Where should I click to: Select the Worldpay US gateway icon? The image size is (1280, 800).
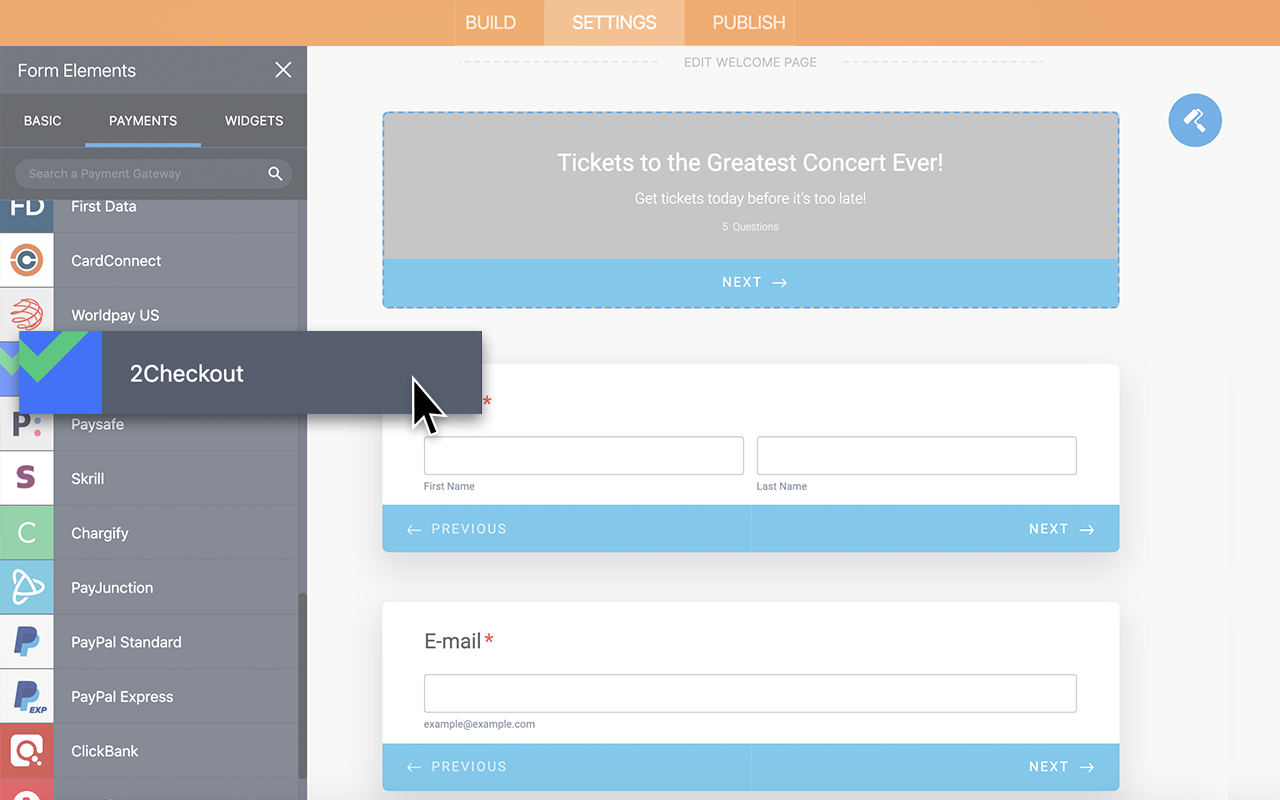27,314
